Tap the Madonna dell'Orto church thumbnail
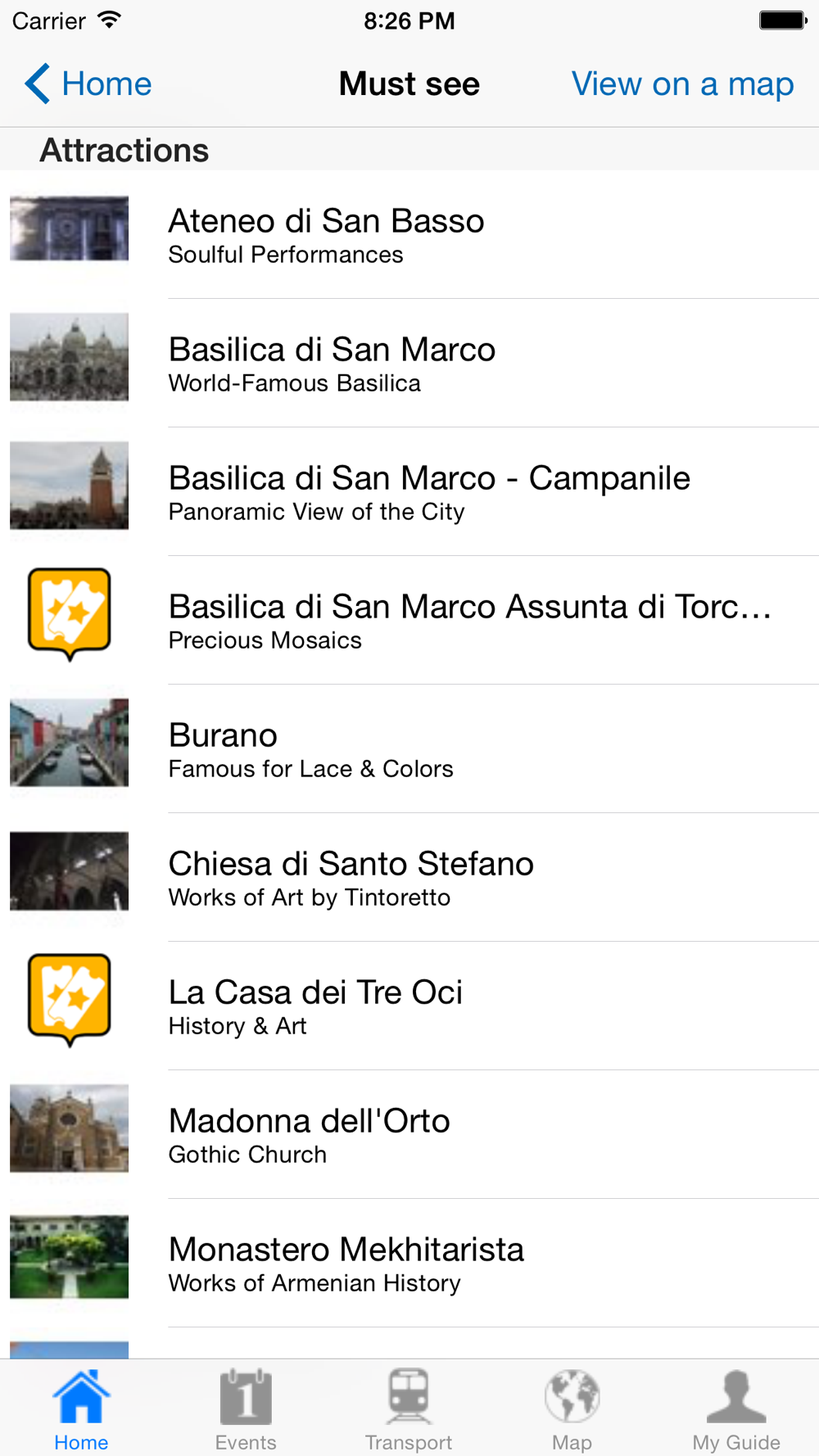 [70, 1128]
